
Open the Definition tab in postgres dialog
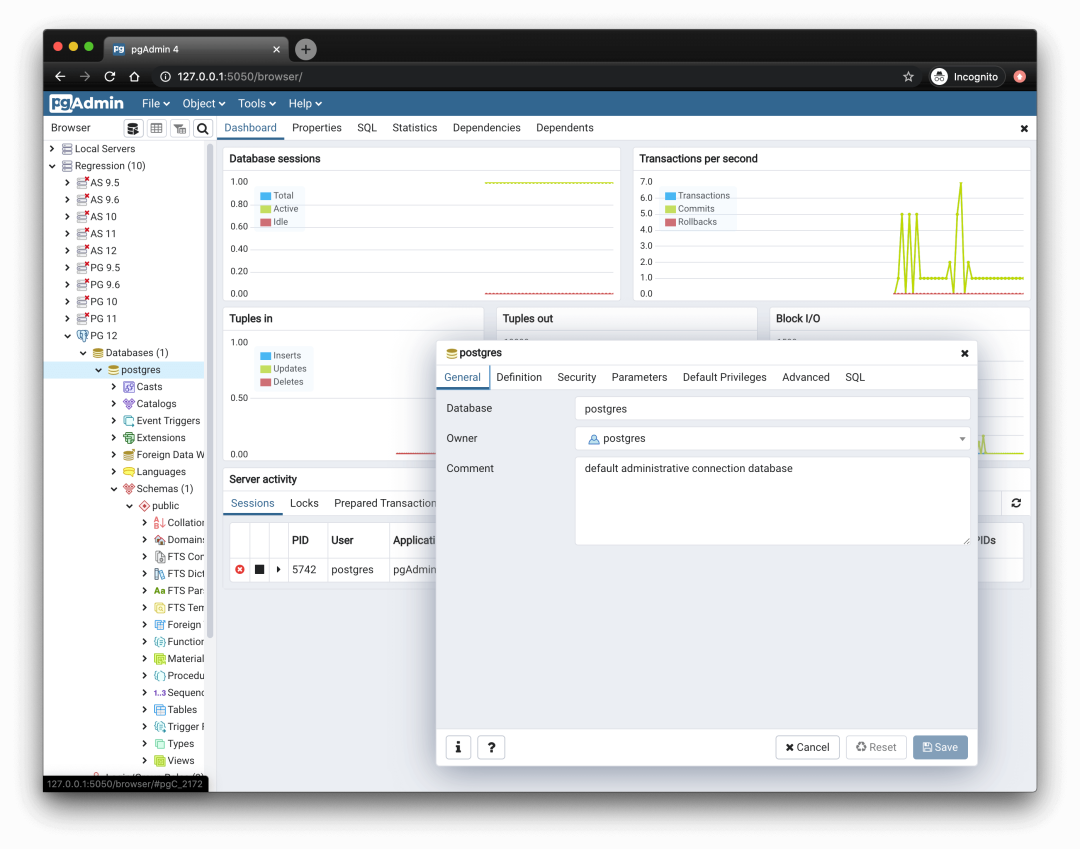519,377
